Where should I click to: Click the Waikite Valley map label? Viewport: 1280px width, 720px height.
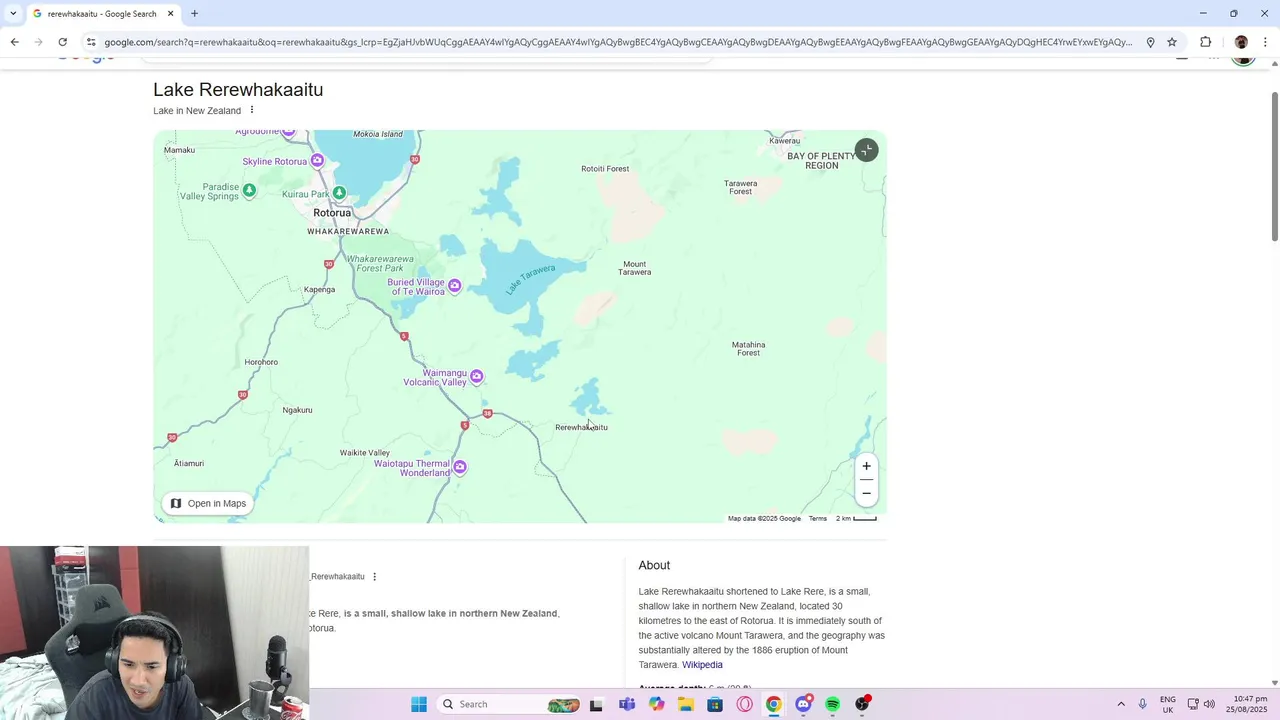pyautogui.click(x=365, y=453)
